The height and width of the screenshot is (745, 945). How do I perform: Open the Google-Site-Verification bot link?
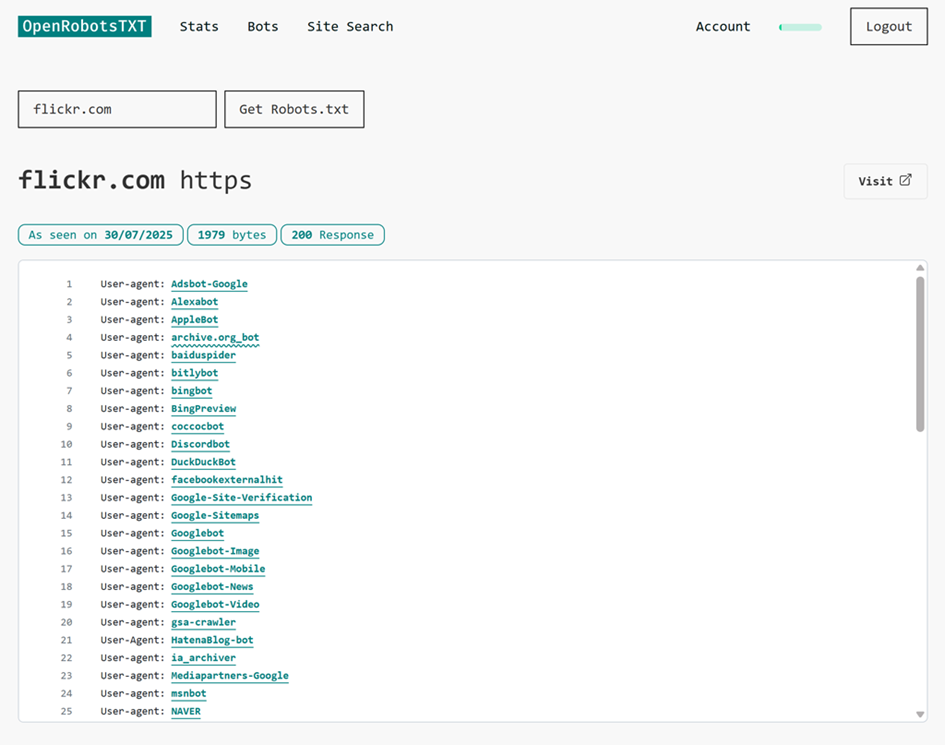(x=242, y=497)
